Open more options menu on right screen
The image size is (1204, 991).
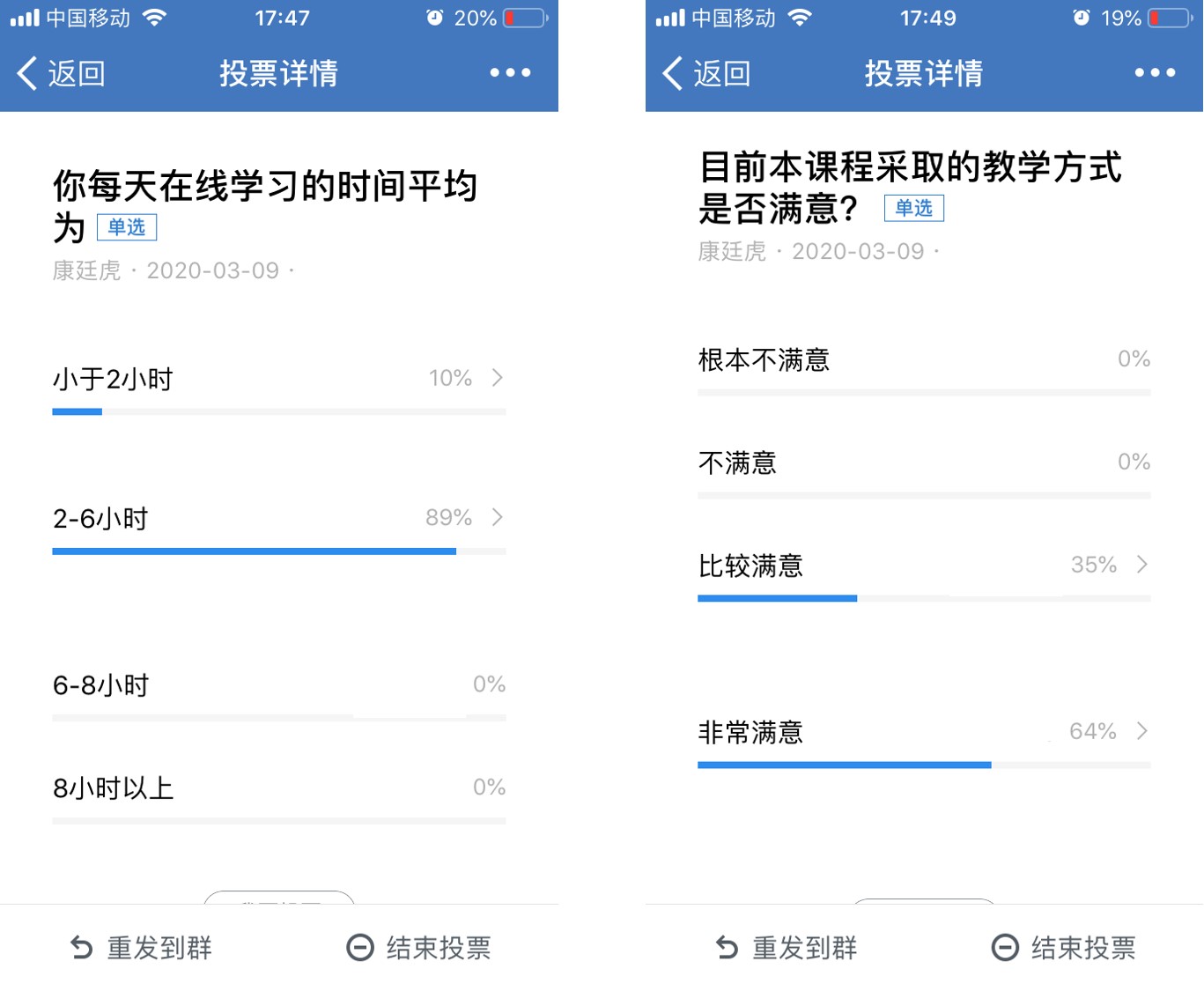(x=1155, y=73)
